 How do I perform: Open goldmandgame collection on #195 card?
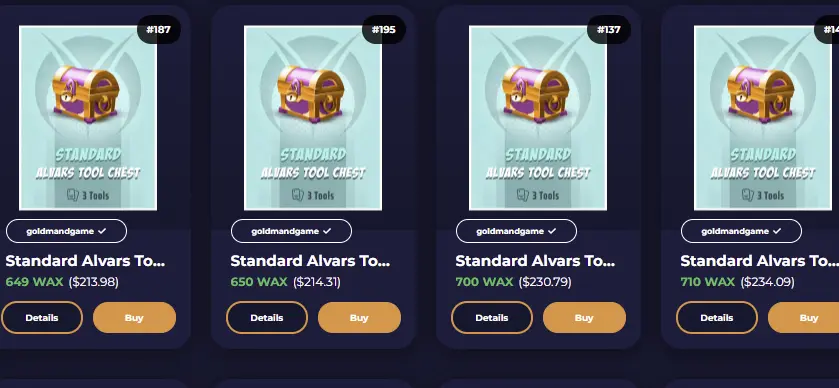[292, 231]
